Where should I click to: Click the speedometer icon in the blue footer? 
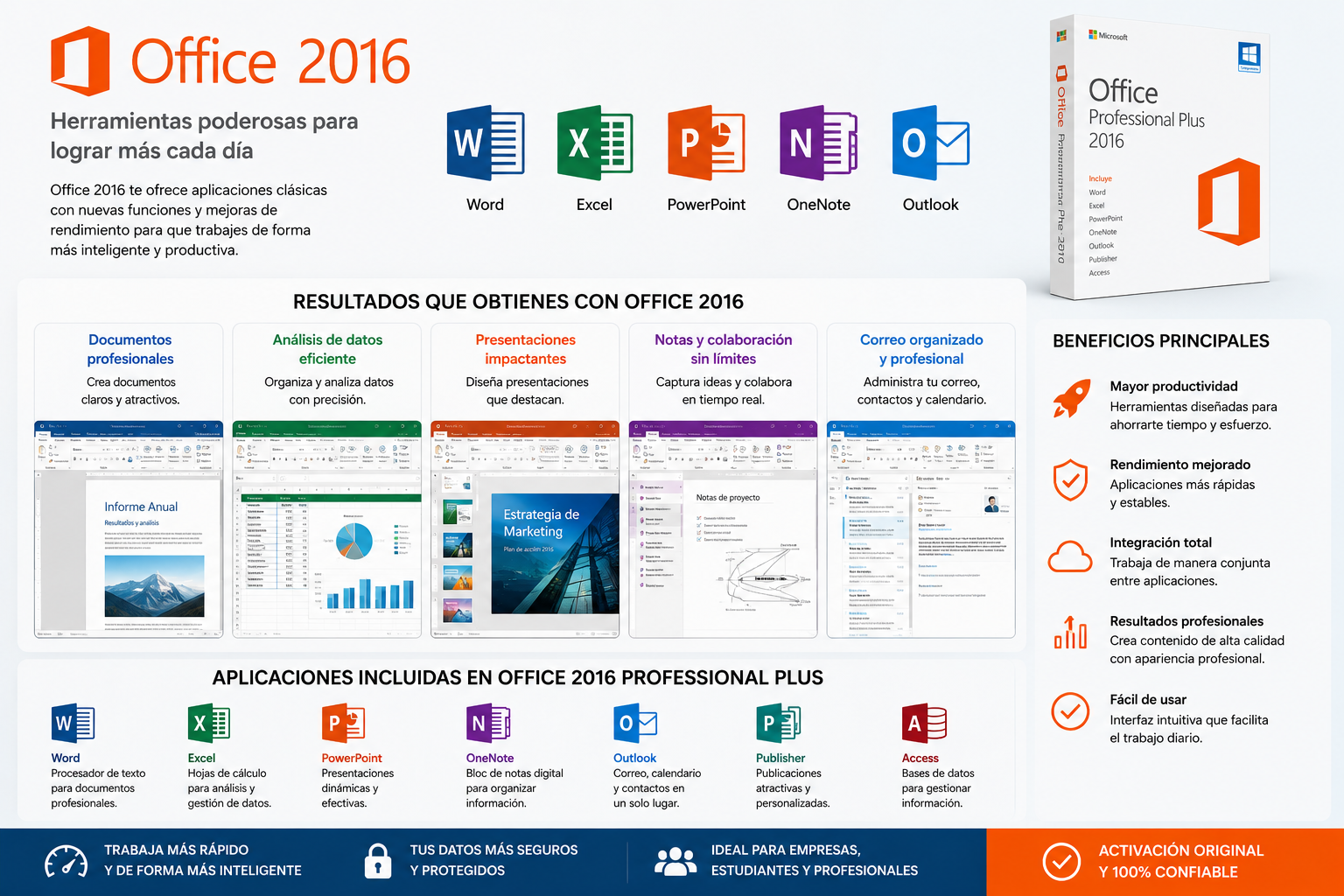click(x=66, y=861)
